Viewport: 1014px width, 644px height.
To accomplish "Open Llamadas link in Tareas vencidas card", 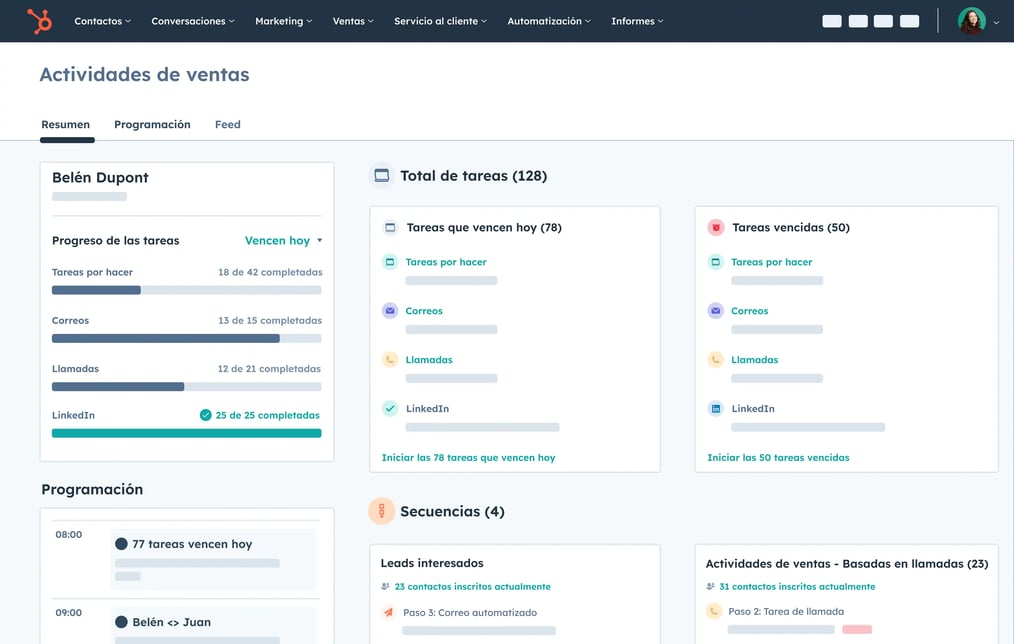I will [755, 360].
